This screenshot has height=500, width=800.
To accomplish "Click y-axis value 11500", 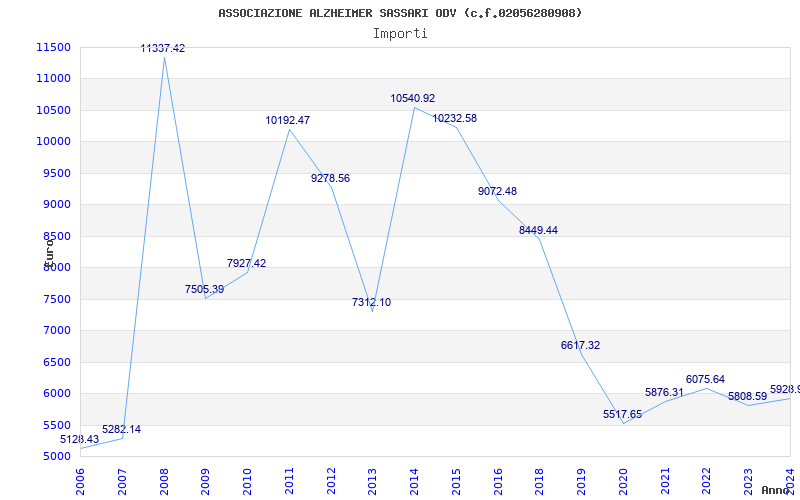I will click(53, 47).
